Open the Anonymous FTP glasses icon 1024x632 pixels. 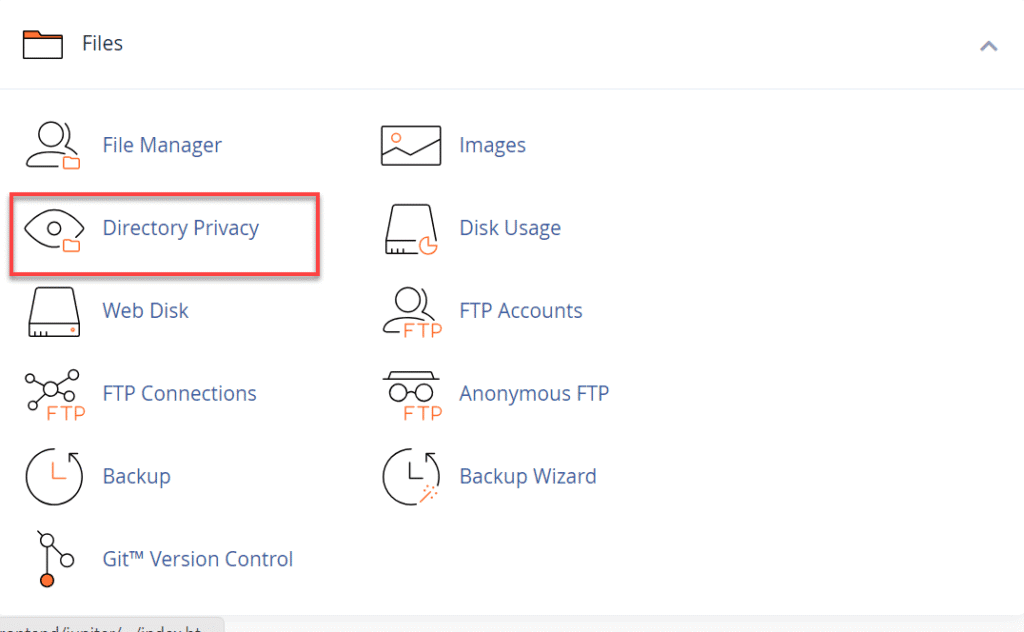click(x=411, y=395)
